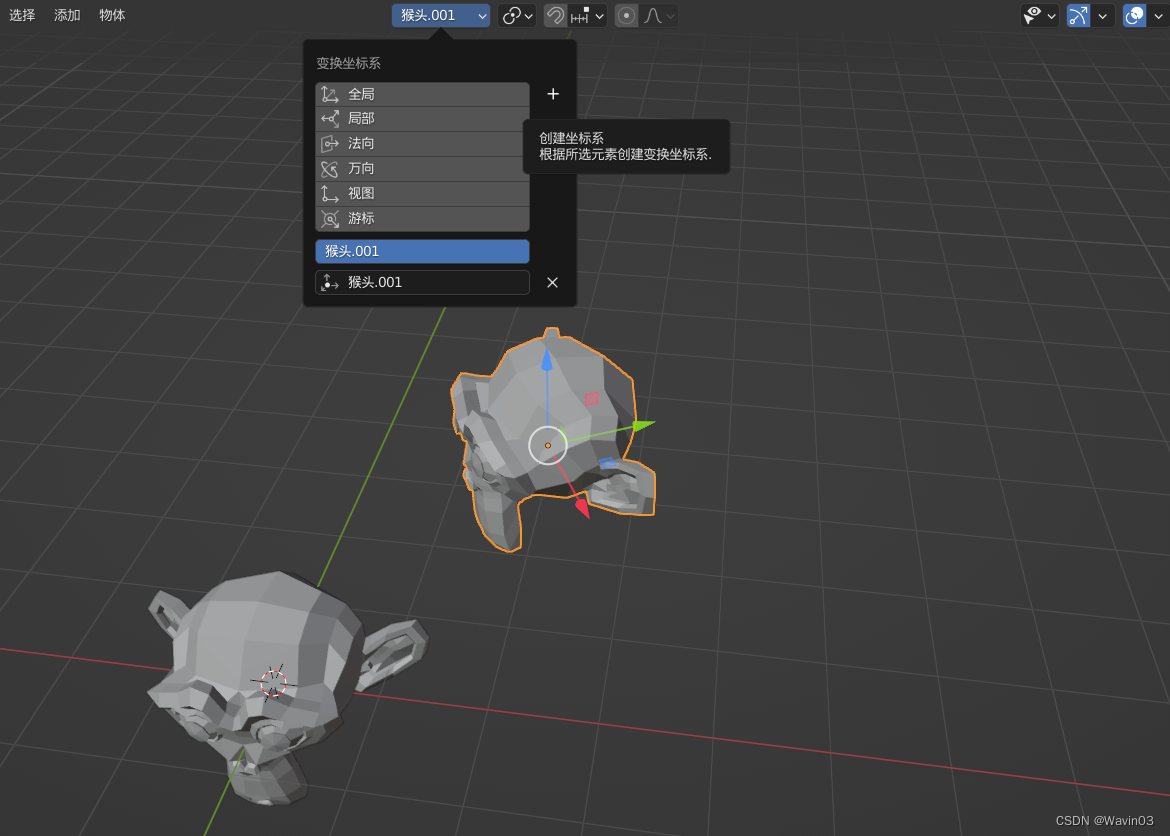
Task: Click the 变换坐标系 popup title
Action: pyautogui.click(x=348, y=63)
